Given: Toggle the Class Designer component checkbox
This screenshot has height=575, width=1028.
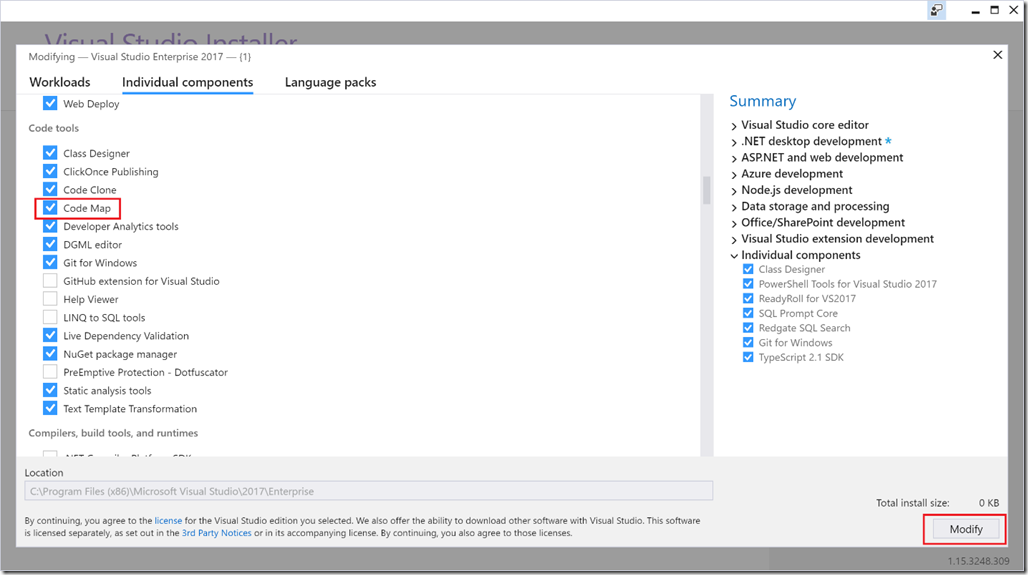Looking at the screenshot, I should tap(50, 153).
